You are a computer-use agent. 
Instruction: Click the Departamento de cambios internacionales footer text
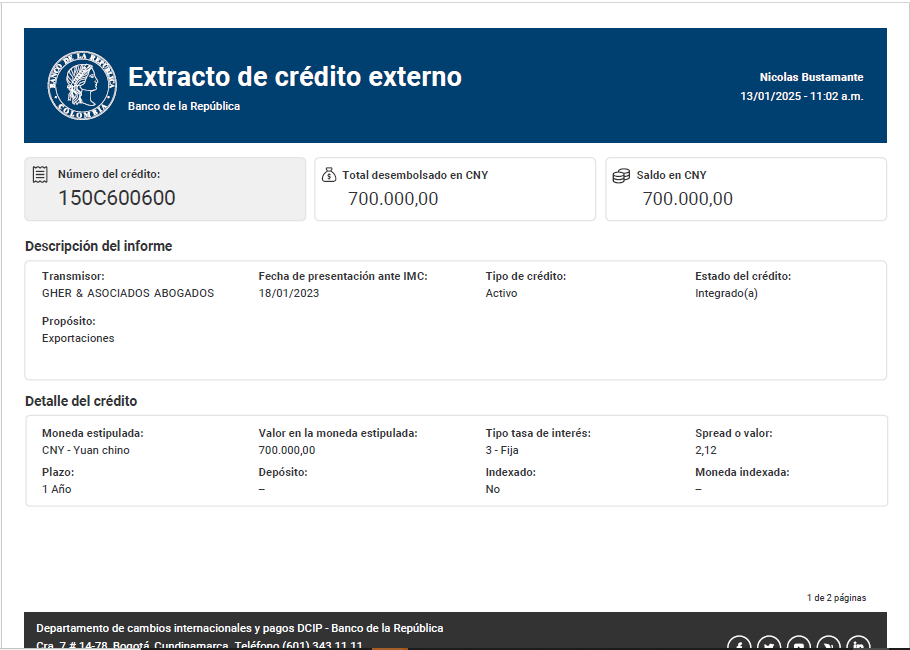[x=239, y=628]
